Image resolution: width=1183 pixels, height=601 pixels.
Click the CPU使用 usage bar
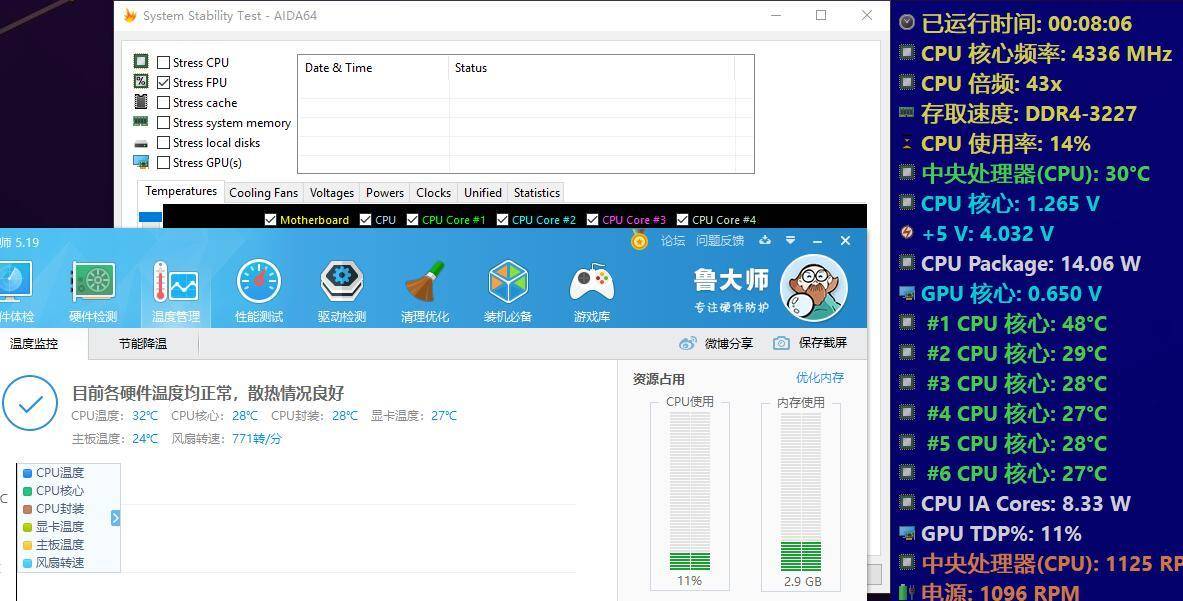coord(689,490)
